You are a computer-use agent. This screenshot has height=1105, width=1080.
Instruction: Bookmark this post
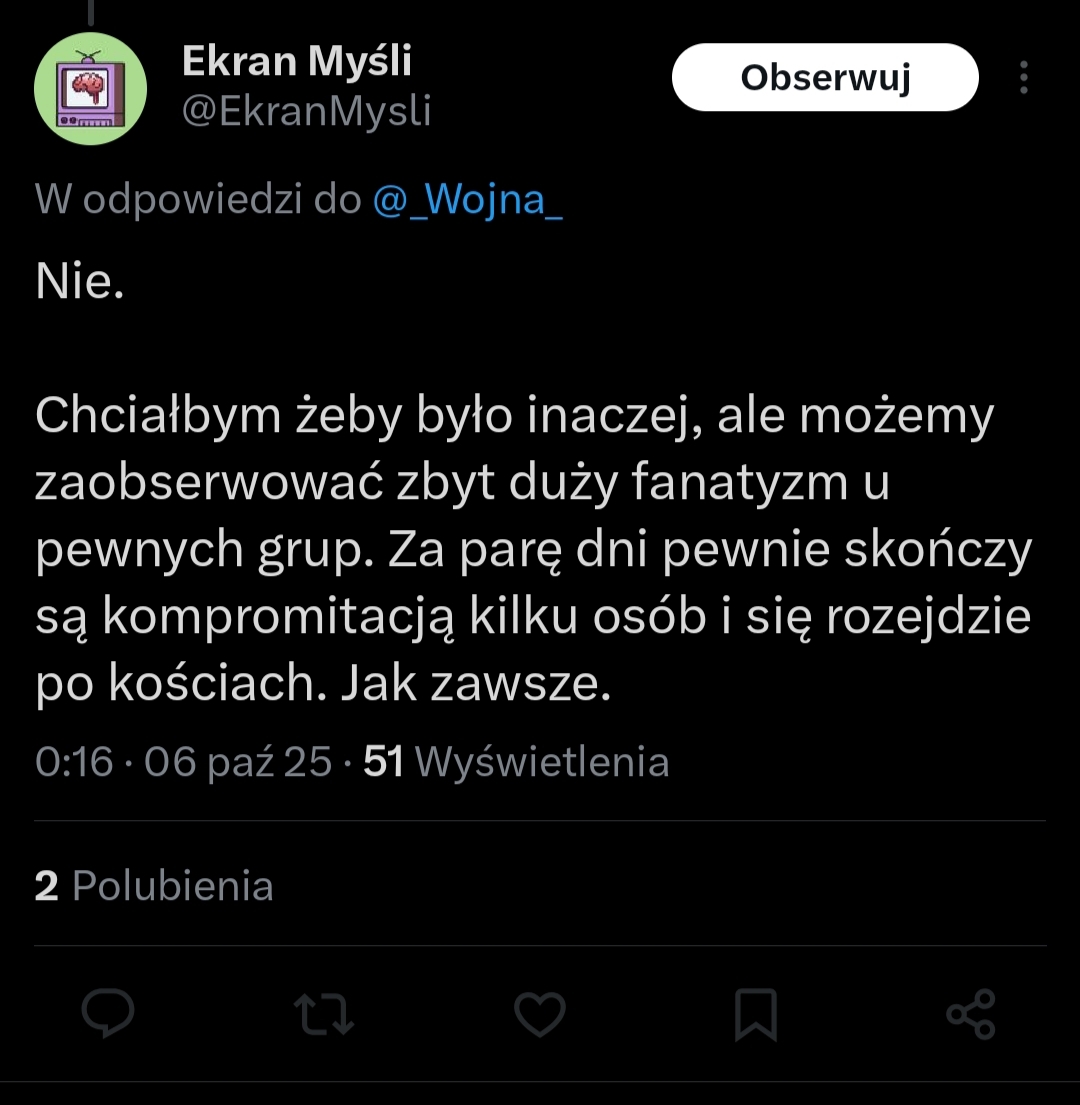point(756,1015)
